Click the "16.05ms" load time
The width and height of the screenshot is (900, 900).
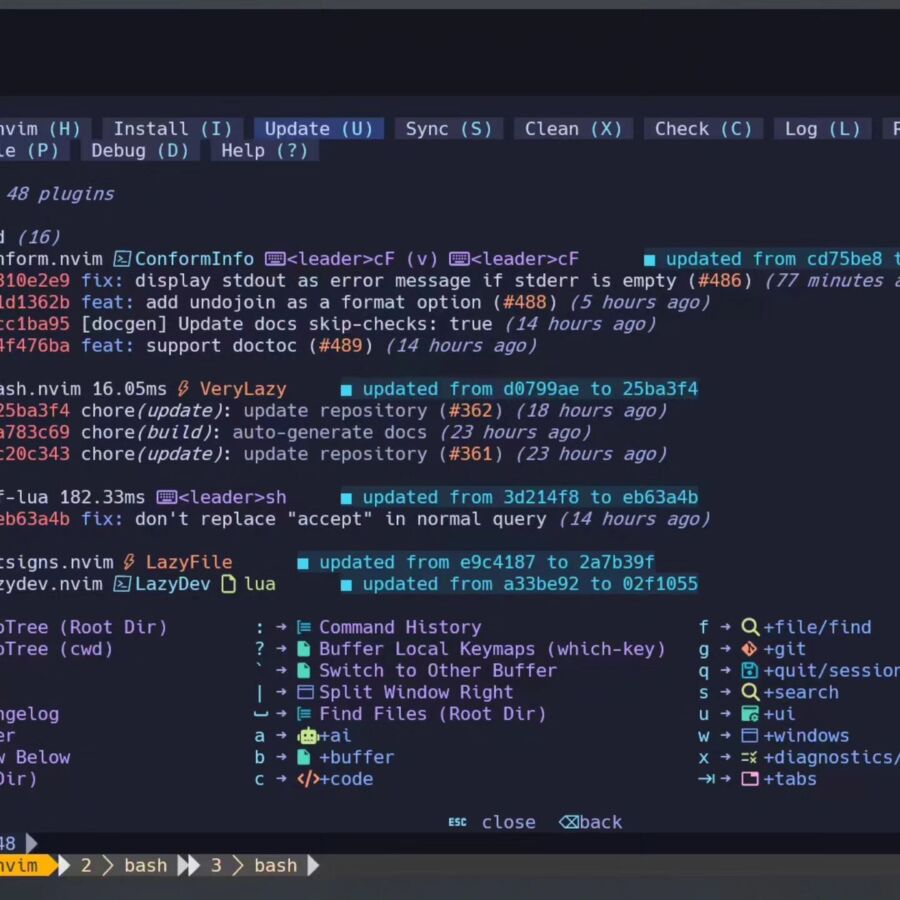tap(129, 389)
